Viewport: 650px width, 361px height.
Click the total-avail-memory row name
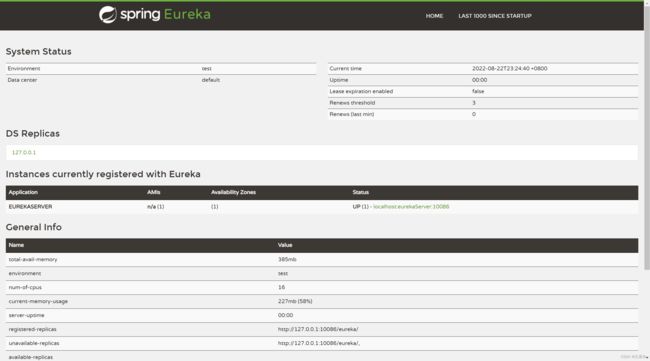[33, 259]
